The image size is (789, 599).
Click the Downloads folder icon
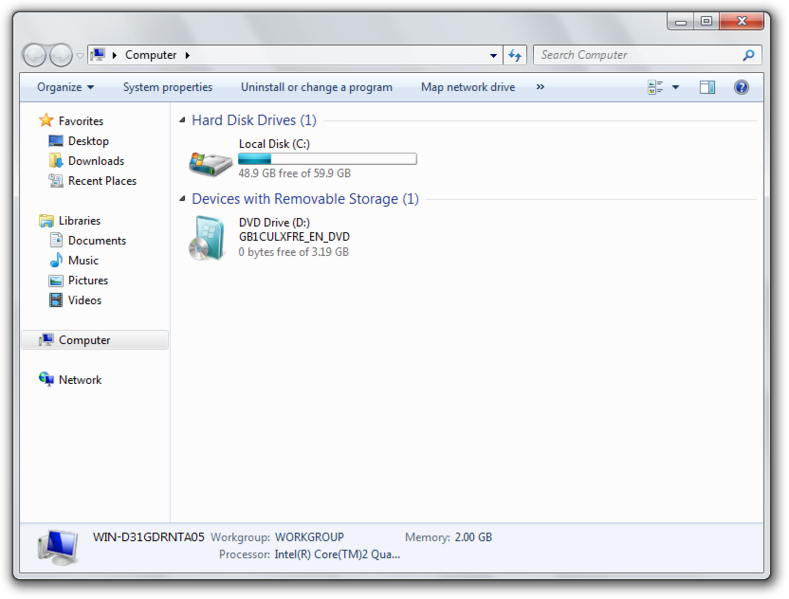(55, 161)
